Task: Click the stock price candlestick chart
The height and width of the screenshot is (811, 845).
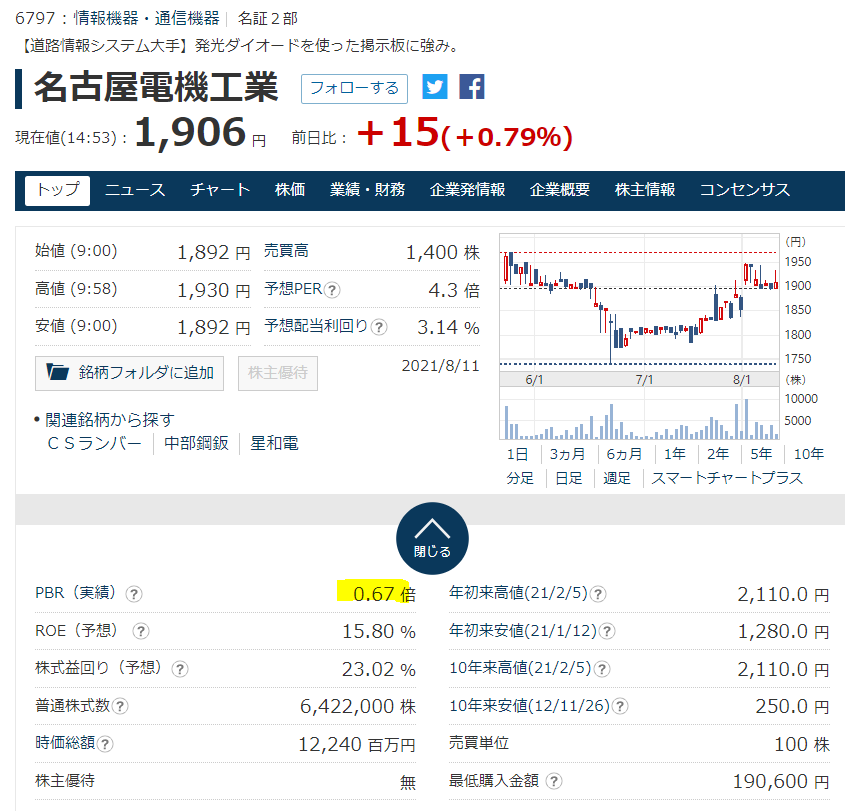Action: 640,303
